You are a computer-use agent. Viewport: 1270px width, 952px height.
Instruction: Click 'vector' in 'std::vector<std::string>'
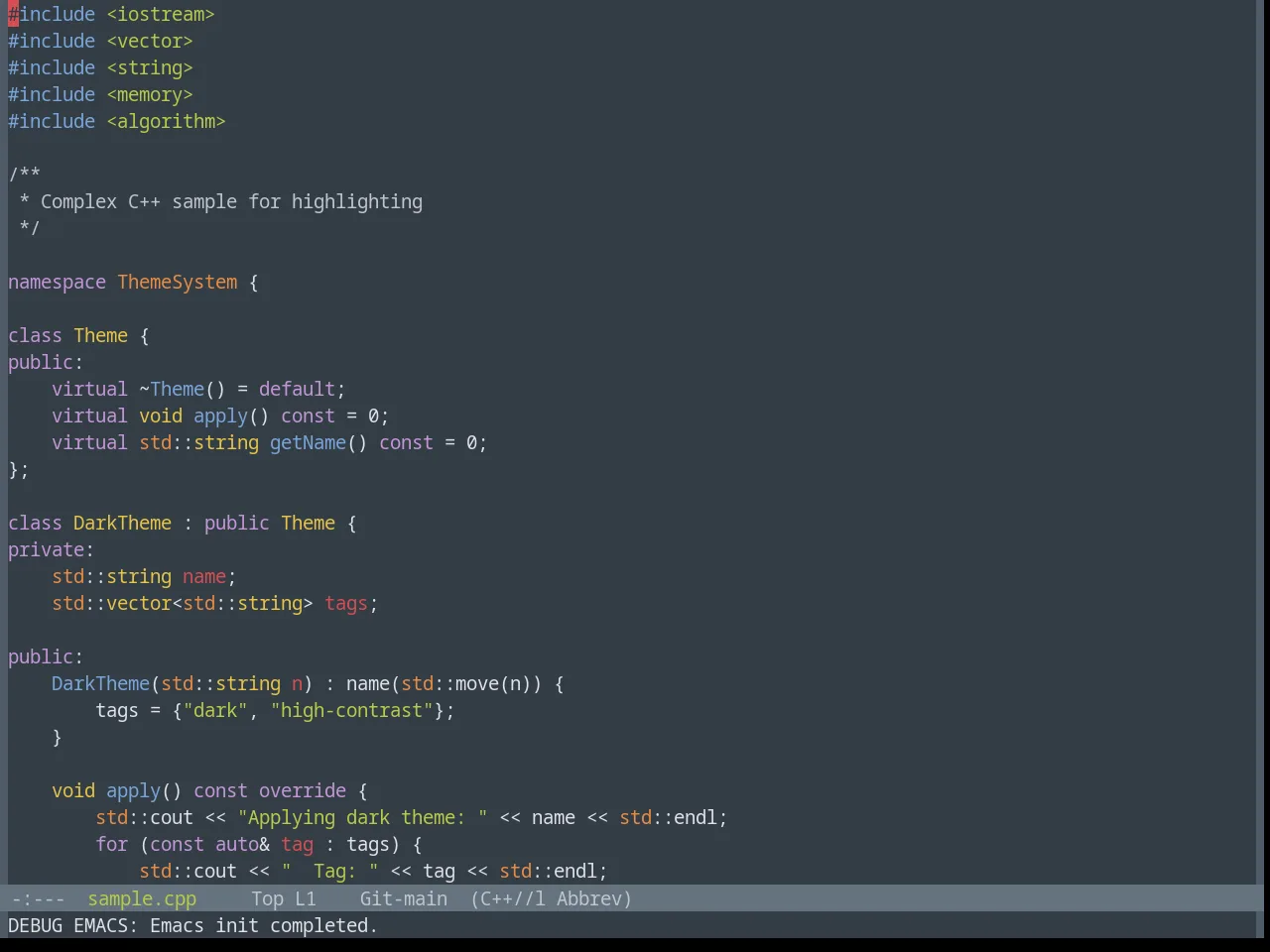tap(139, 603)
